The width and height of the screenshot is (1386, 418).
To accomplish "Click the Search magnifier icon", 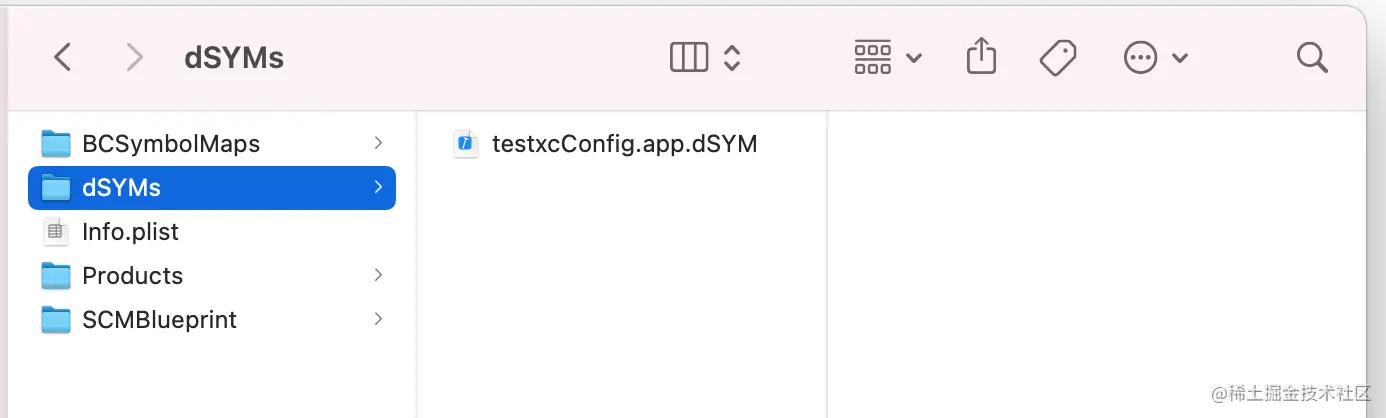I will 1312,58.
